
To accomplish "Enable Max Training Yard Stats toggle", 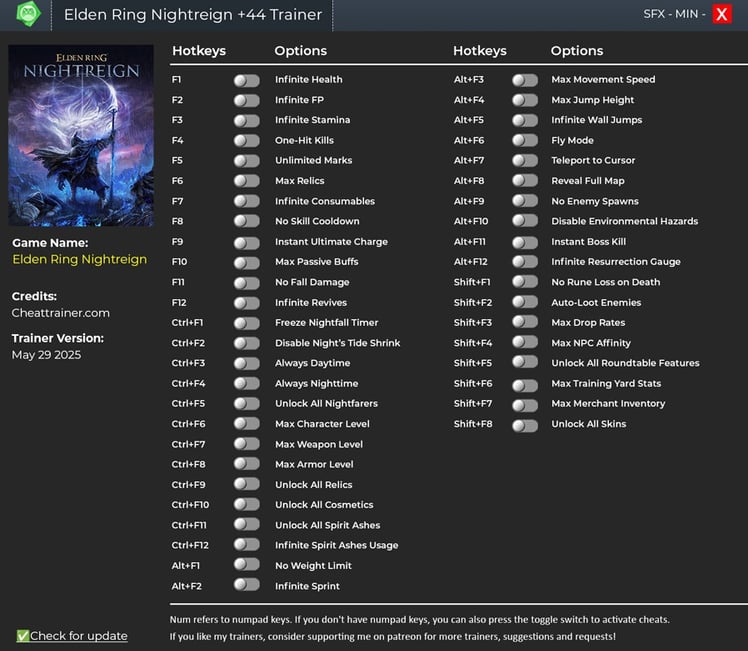I will coord(525,385).
